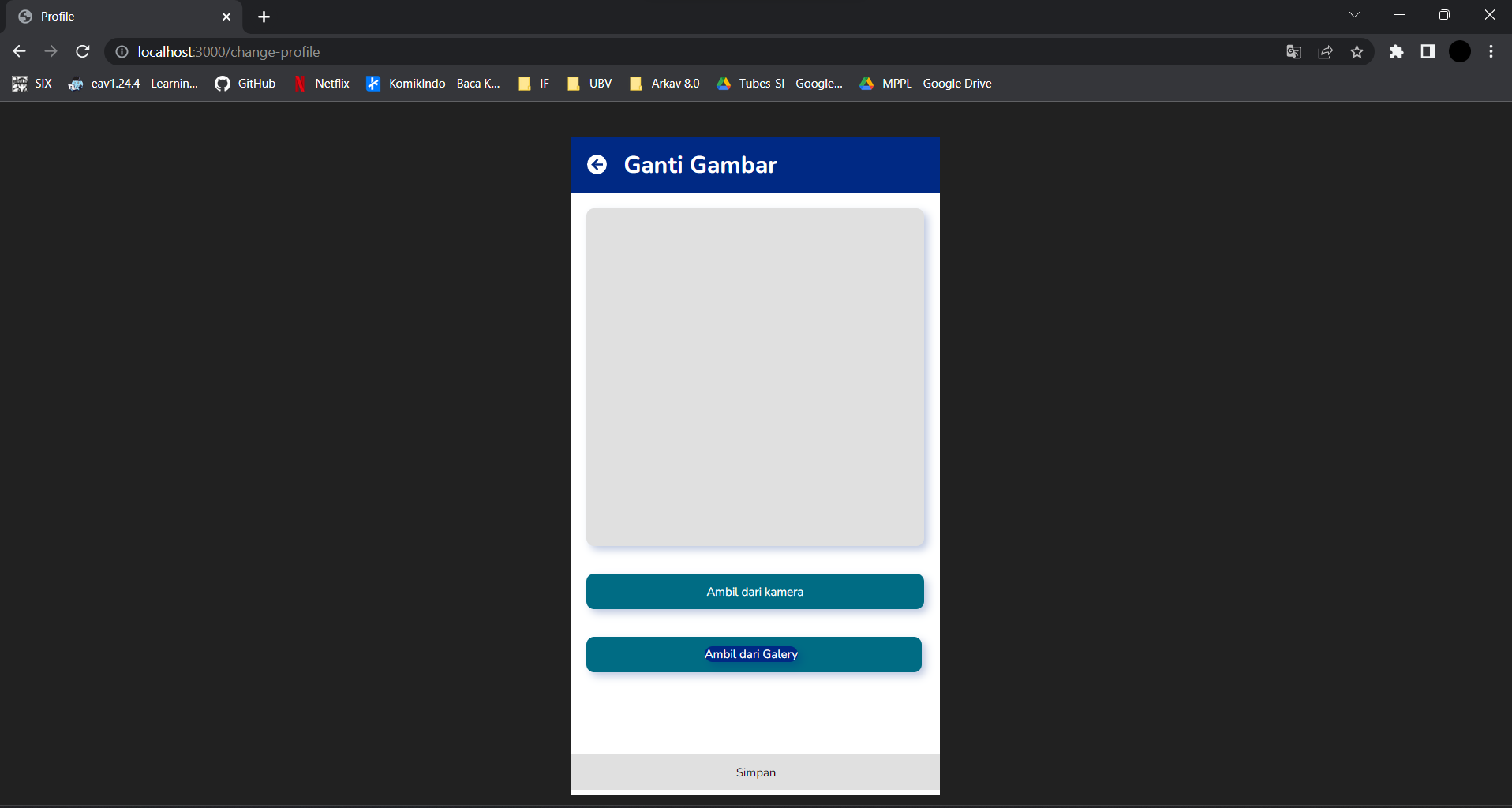The width and height of the screenshot is (1512, 808).
Task: Click the share this page icon
Action: point(1325,52)
